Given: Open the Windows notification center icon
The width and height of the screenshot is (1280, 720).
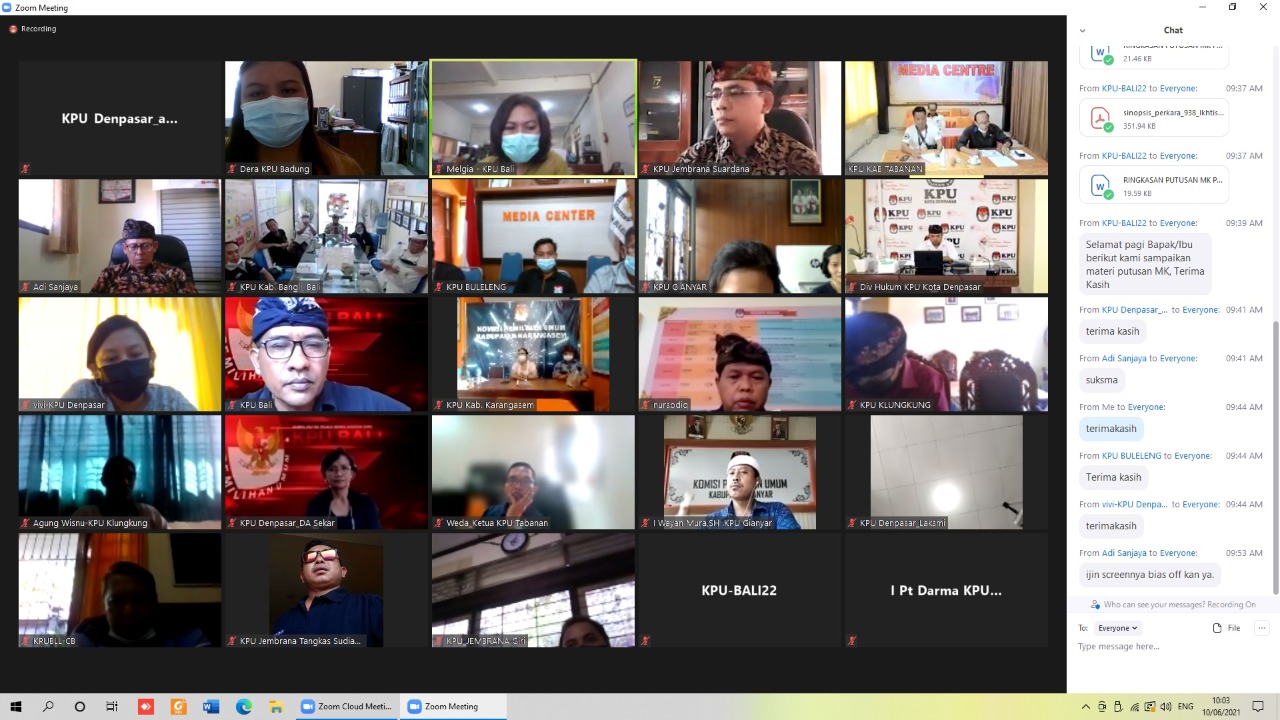Looking at the screenshot, I should [1258, 706].
